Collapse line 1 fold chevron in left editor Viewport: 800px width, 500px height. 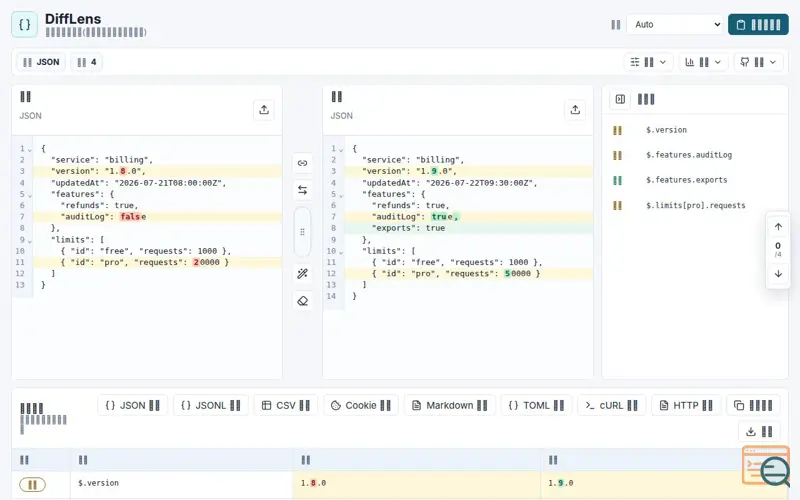pos(30,150)
